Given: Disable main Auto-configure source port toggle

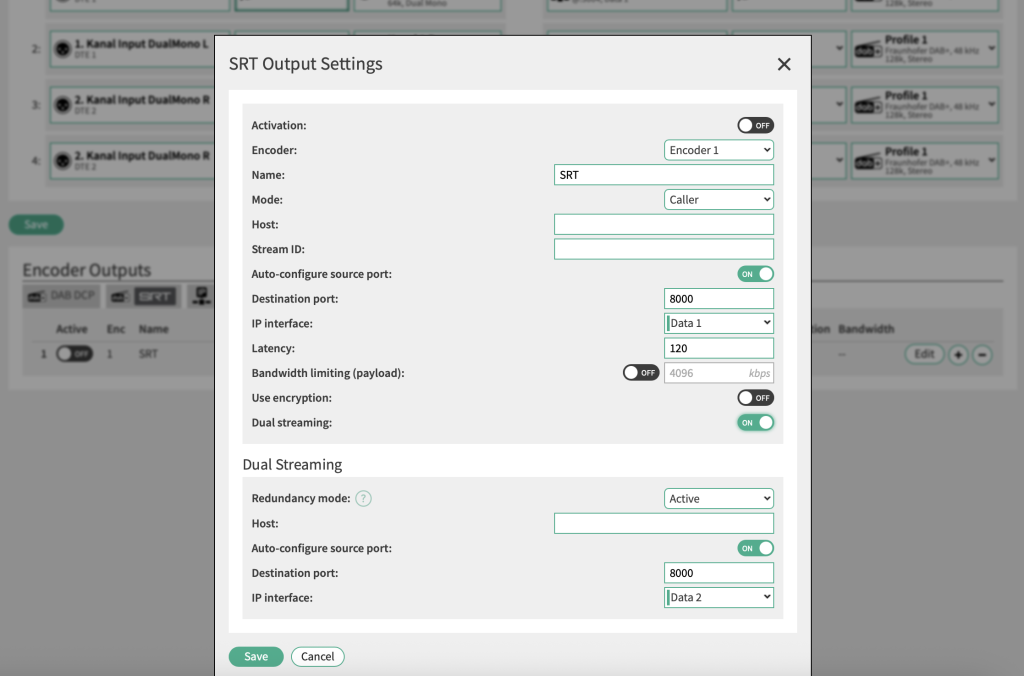Looking at the screenshot, I should click(x=756, y=274).
